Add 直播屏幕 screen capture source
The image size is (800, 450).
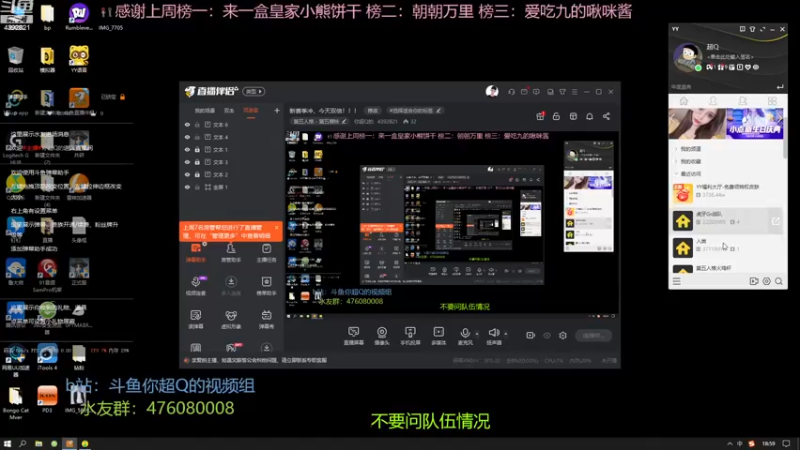point(354,336)
